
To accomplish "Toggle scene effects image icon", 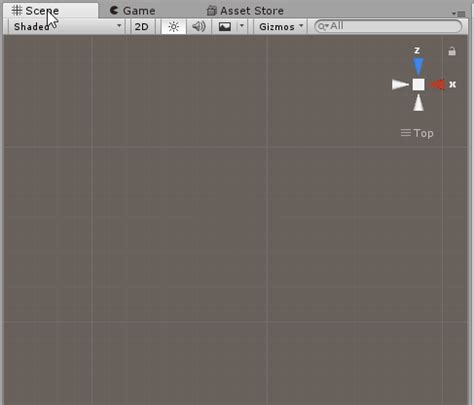I will 225,26.
